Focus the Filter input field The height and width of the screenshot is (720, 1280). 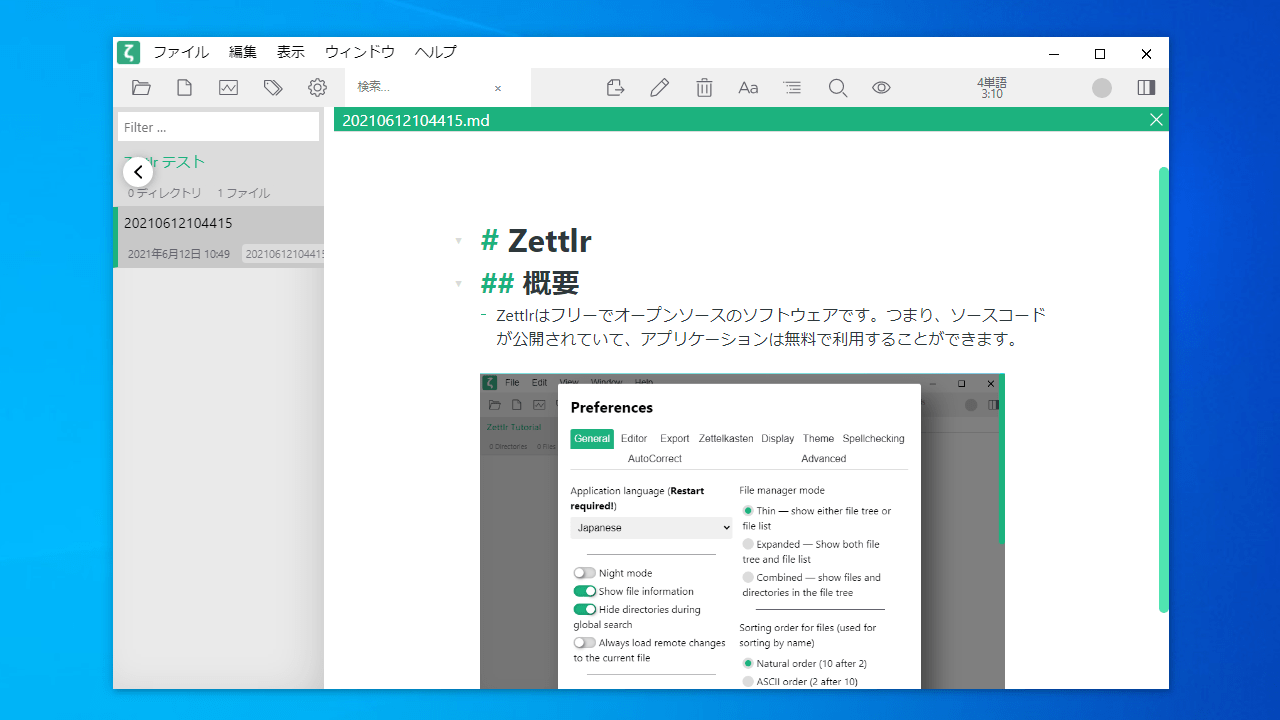tap(218, 127)
